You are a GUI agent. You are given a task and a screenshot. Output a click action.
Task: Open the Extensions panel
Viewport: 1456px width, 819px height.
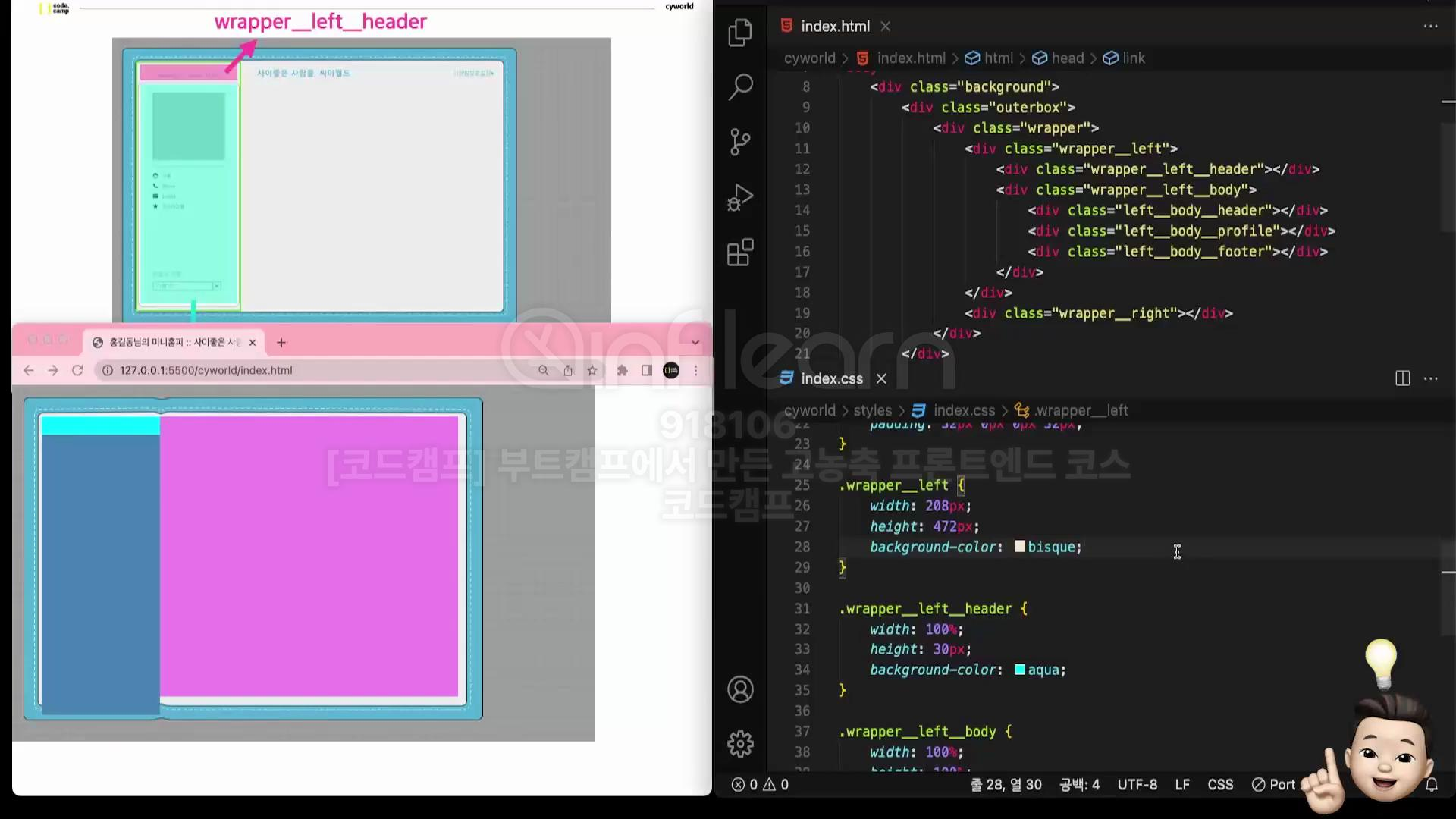[740, 253]
